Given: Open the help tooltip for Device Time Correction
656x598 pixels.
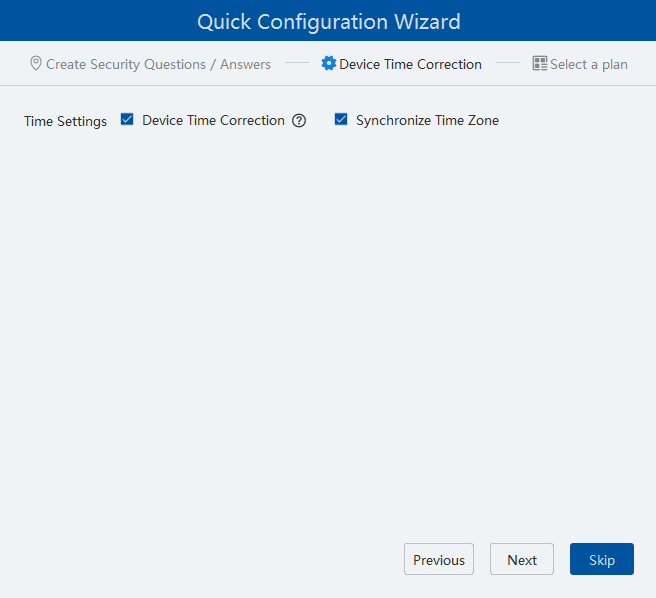Looking at the screenshot, I should tap(299, 121).
